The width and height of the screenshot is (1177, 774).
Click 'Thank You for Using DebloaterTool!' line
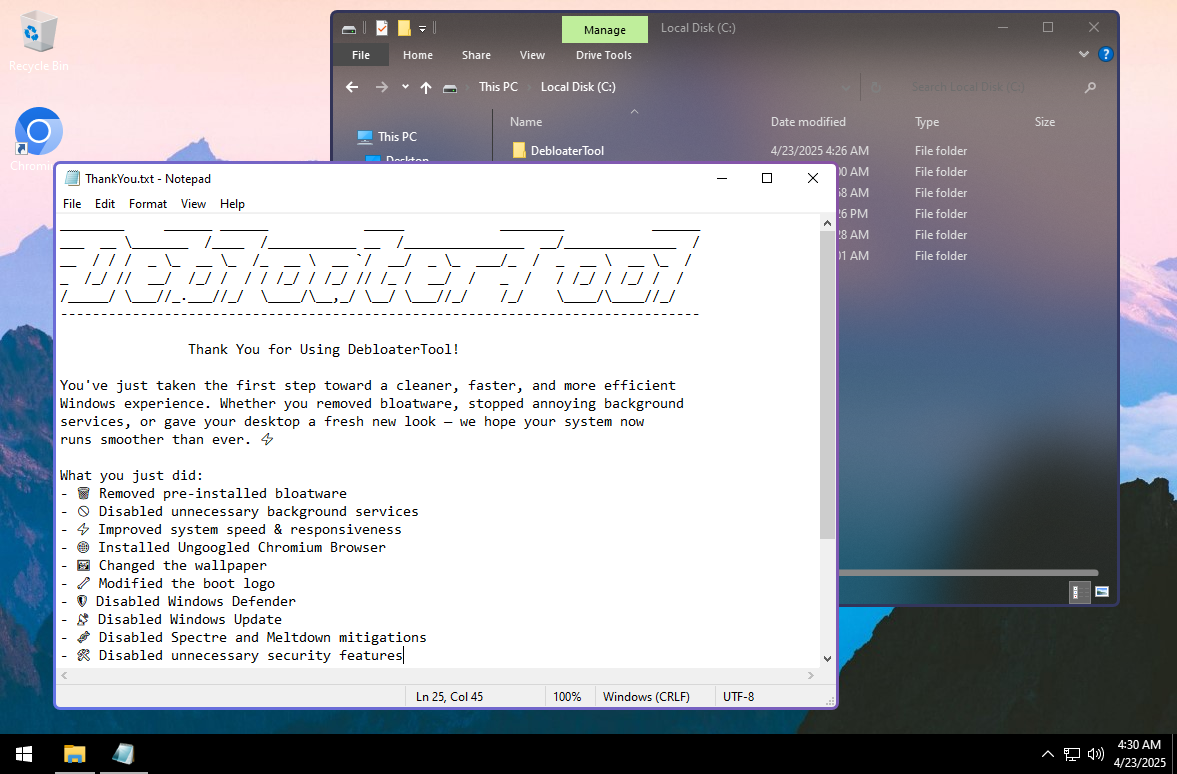(324, 350)
